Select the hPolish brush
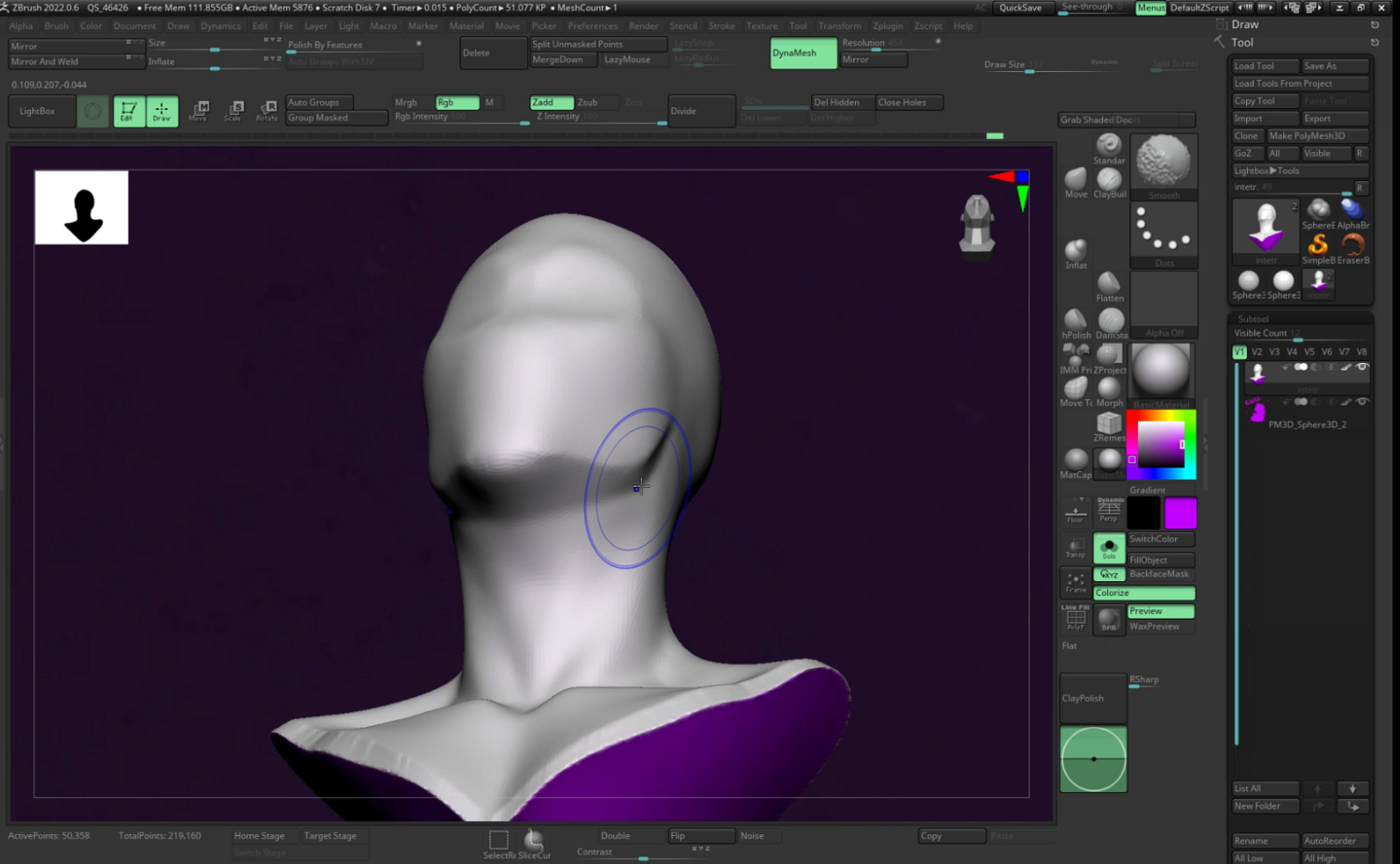Viewport: 1400px width, 864px height. coord(1076,324)
